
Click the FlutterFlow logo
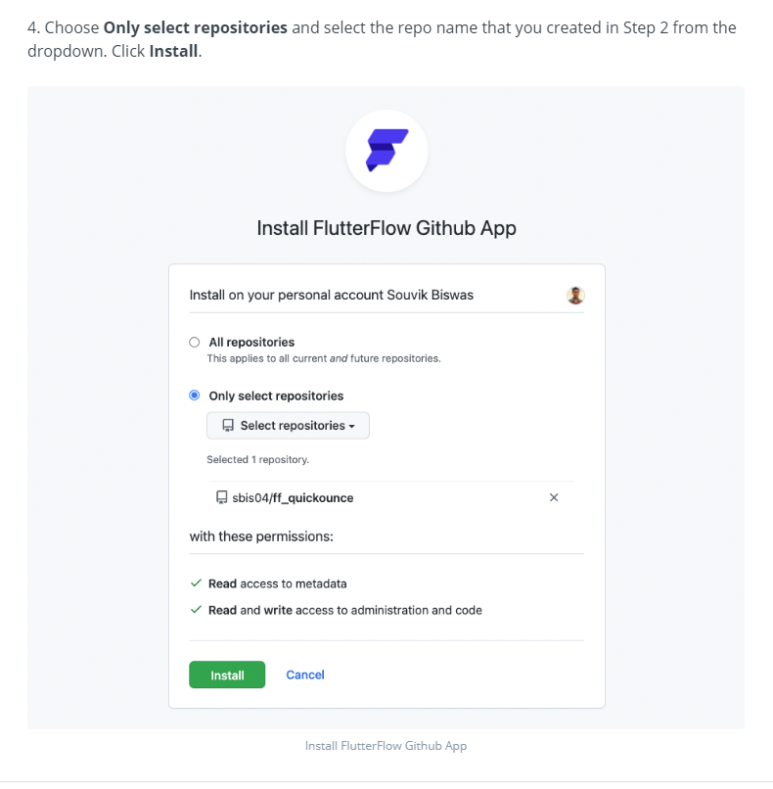(386, 150)
